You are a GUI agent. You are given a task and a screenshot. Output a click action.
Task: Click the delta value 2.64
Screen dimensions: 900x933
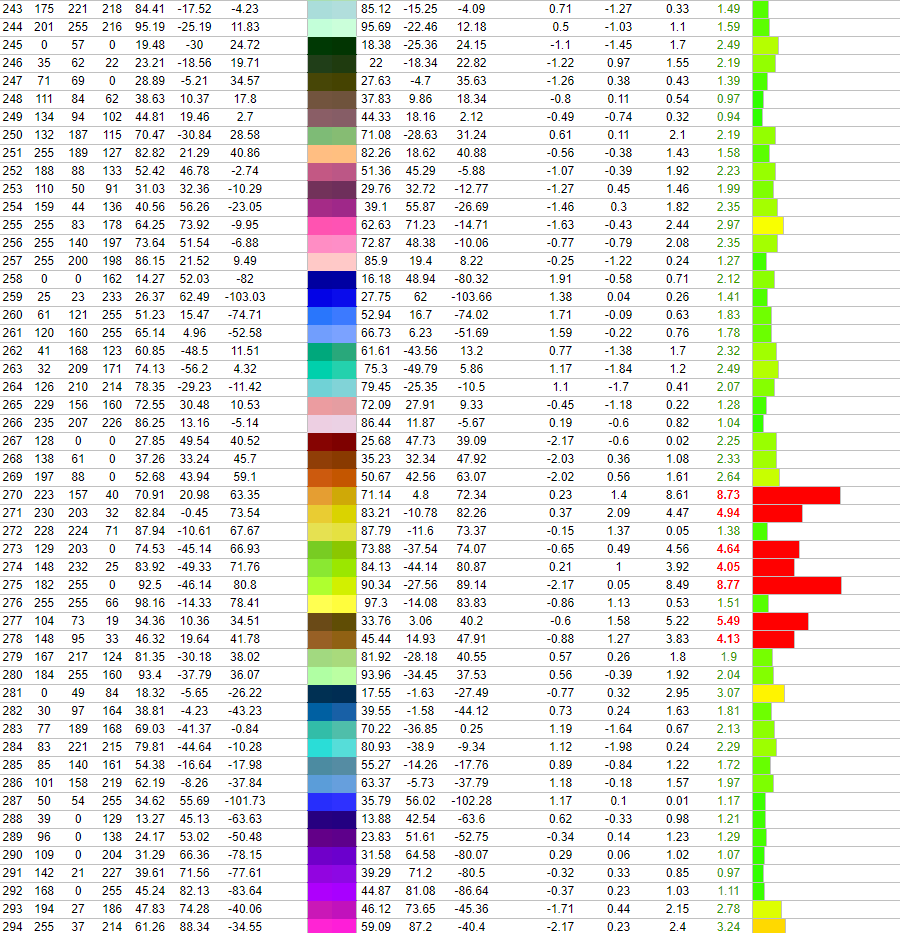[728, 477]
